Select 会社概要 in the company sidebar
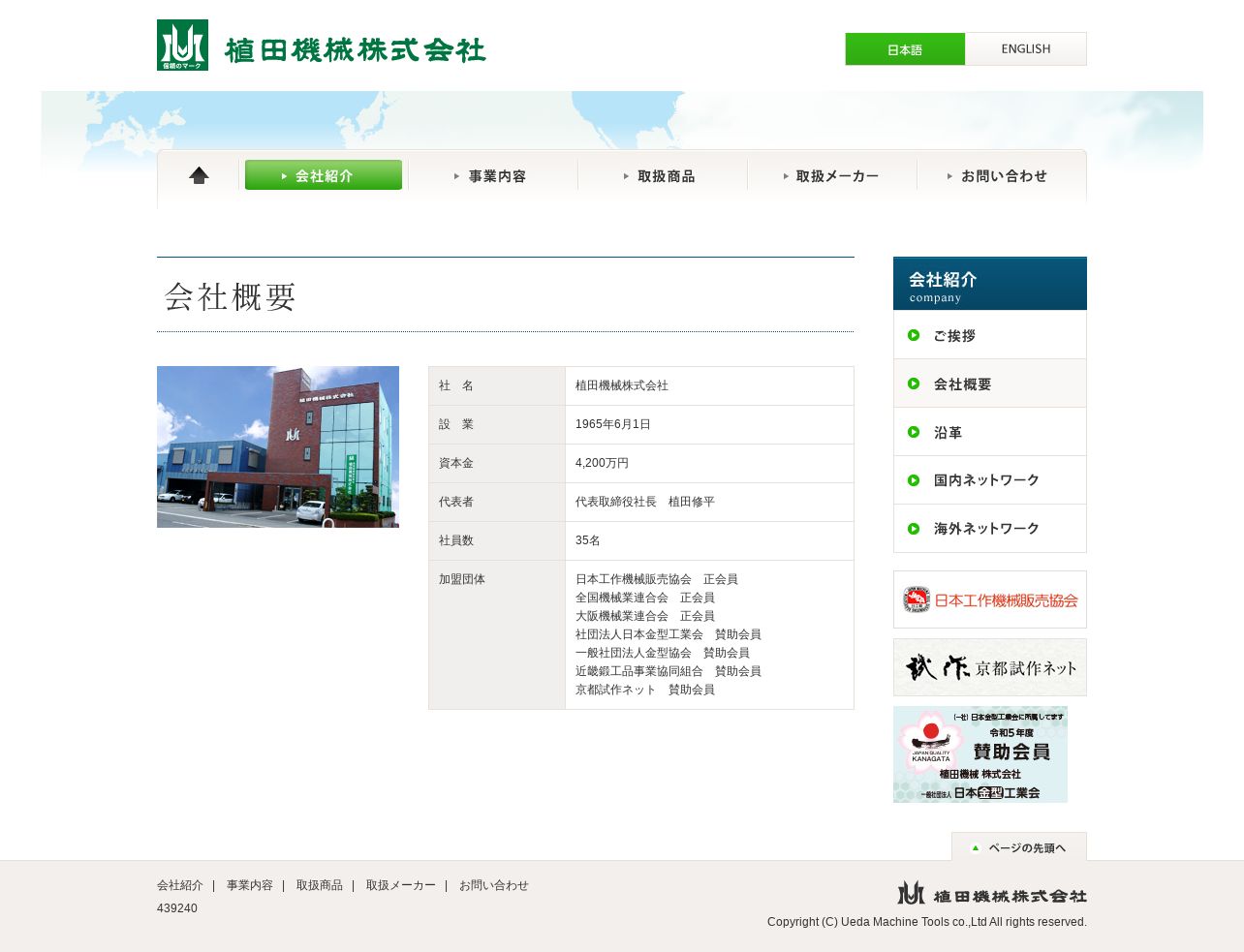The image size is (1244, 952). point(990,384)
